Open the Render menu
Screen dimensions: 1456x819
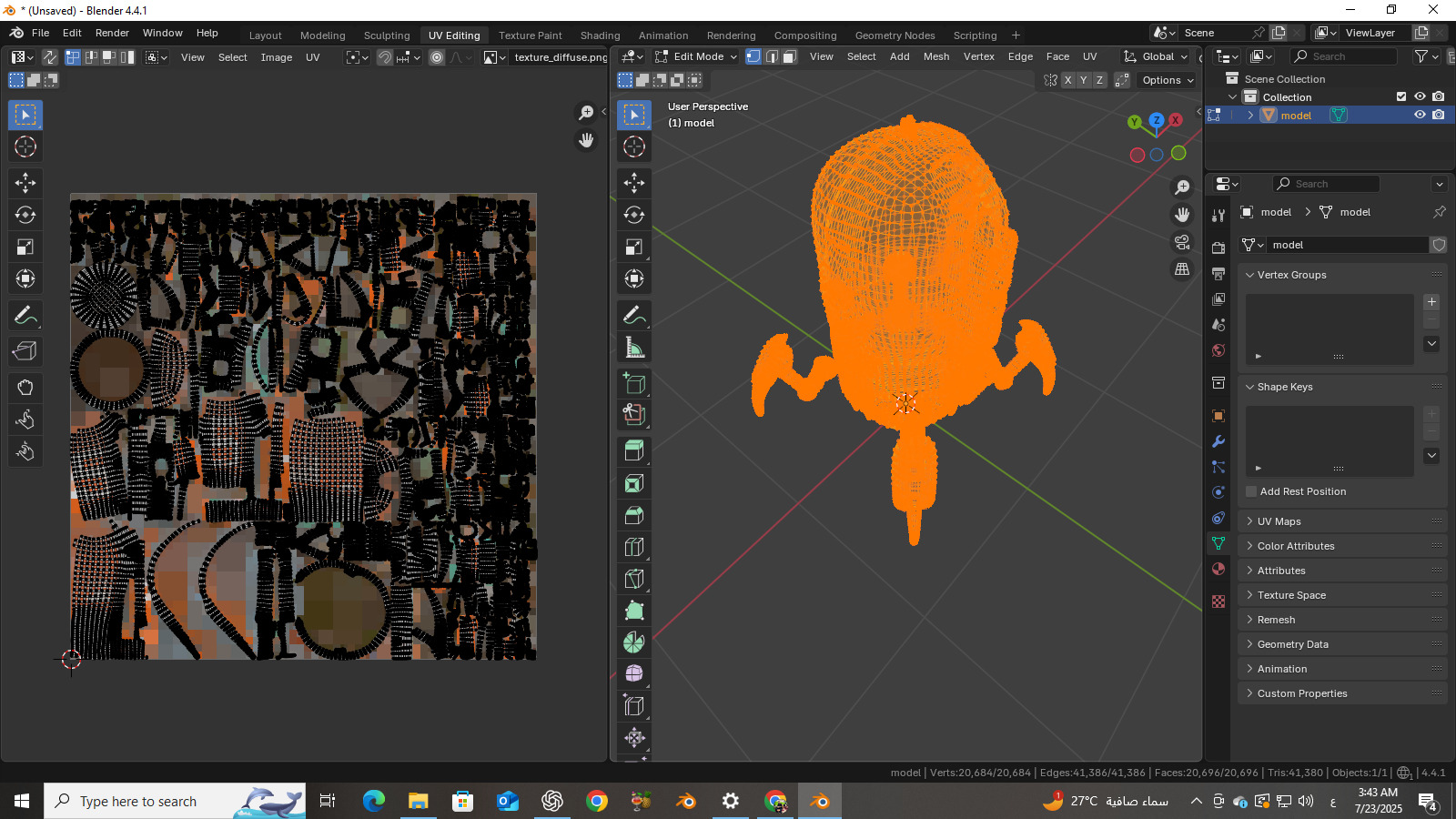coord(112,33)
